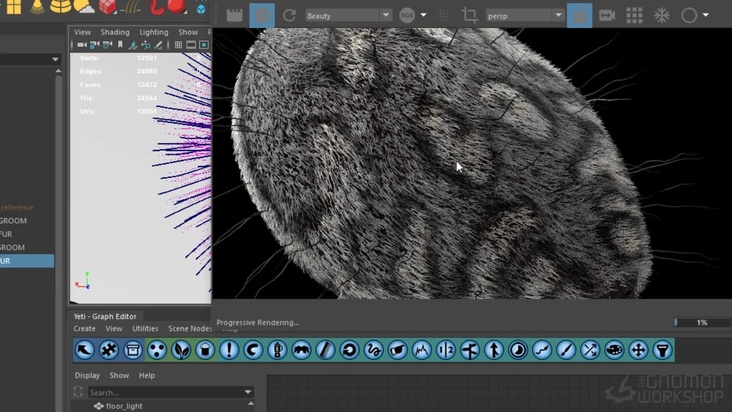732x412 pixels.
Task: Click the bucket node icon in Yeti toolbar
Action: (x=205, y=350)
